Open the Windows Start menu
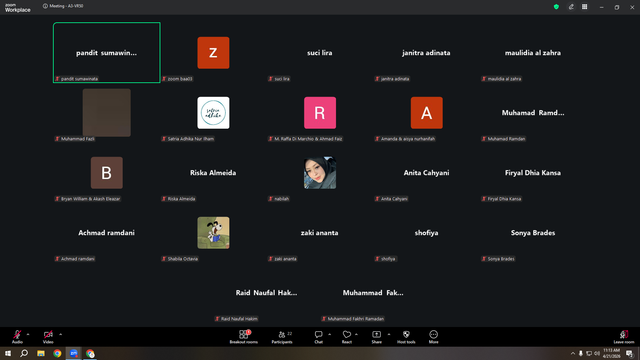The width and height of the screenshot is (640, 360). pyautogui.click(x=8, y=353)
